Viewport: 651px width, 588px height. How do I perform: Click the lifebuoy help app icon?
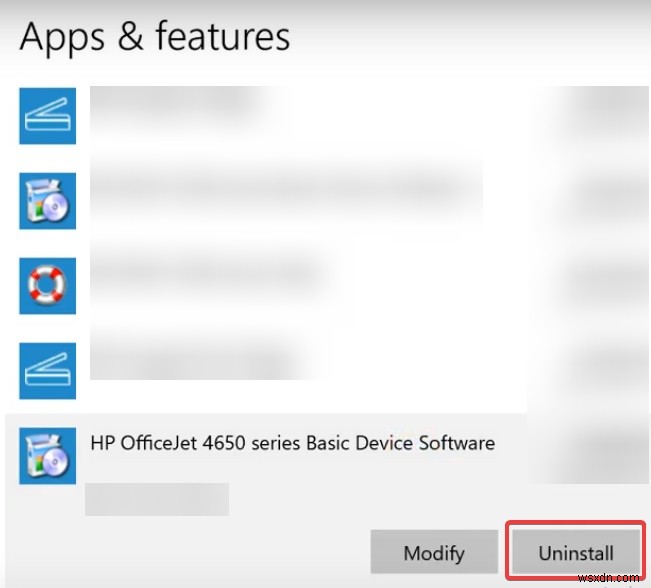pos(47,286)
